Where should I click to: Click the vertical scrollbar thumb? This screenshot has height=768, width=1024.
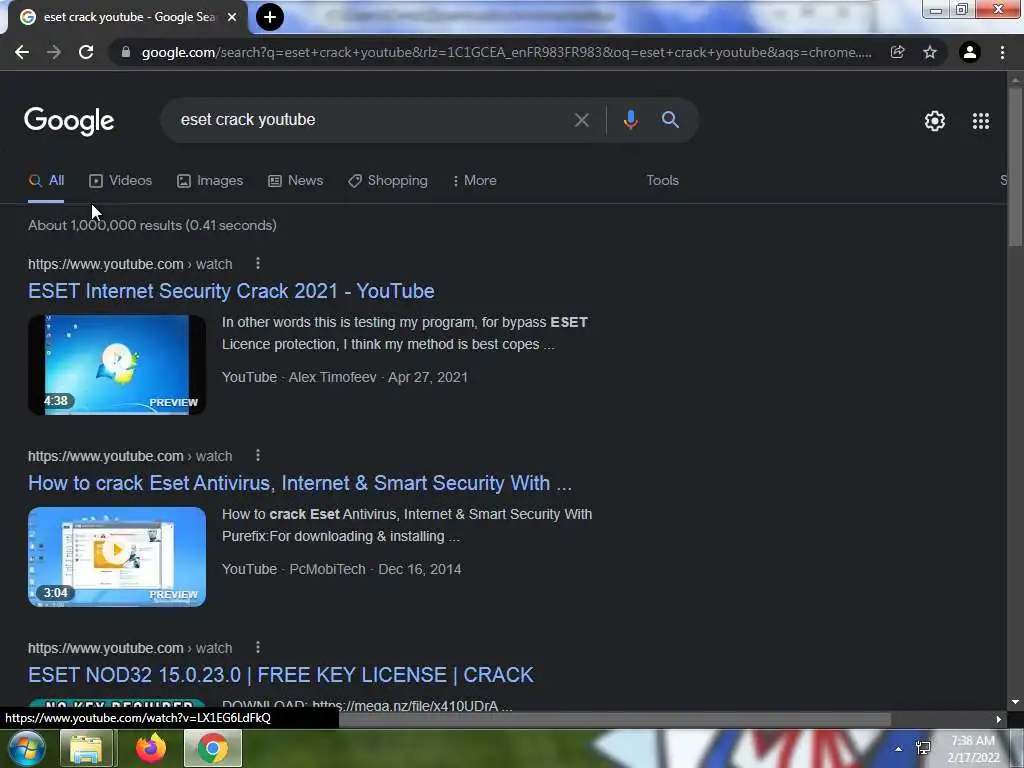click(x=1015, y=167)
